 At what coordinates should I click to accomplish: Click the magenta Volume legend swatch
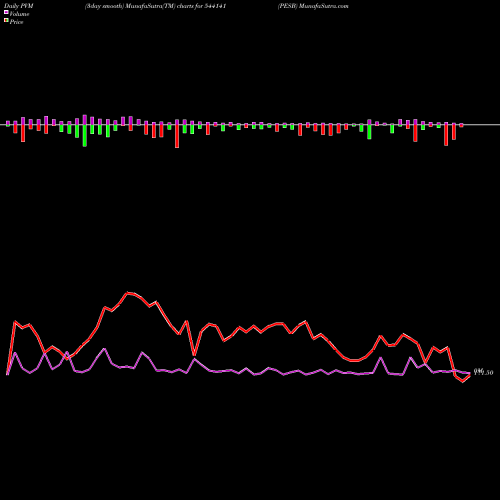(x=6, y=12)
